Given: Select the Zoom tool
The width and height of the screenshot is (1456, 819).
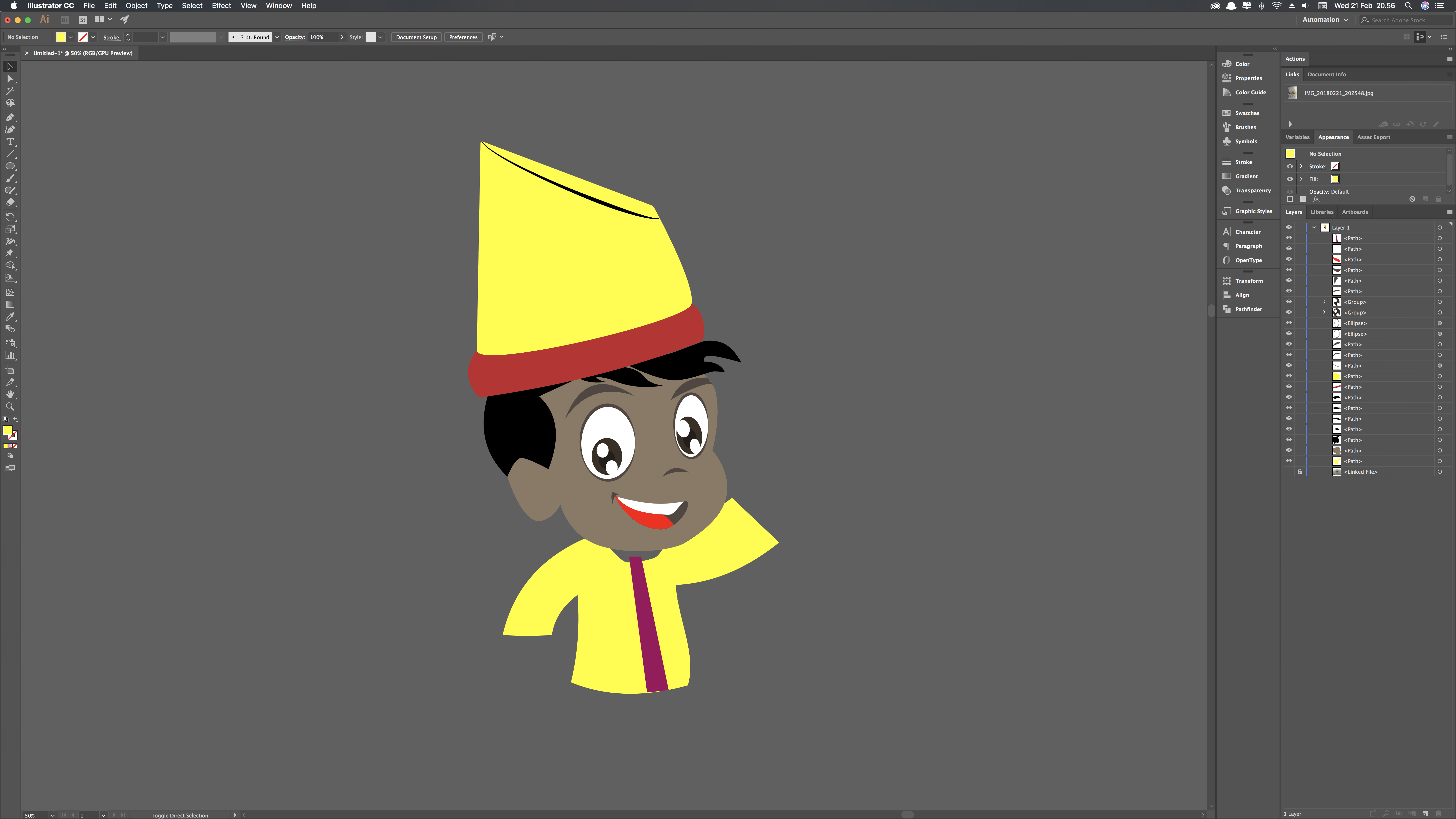Looking at the screenshot, I should (x=10, y=407).
